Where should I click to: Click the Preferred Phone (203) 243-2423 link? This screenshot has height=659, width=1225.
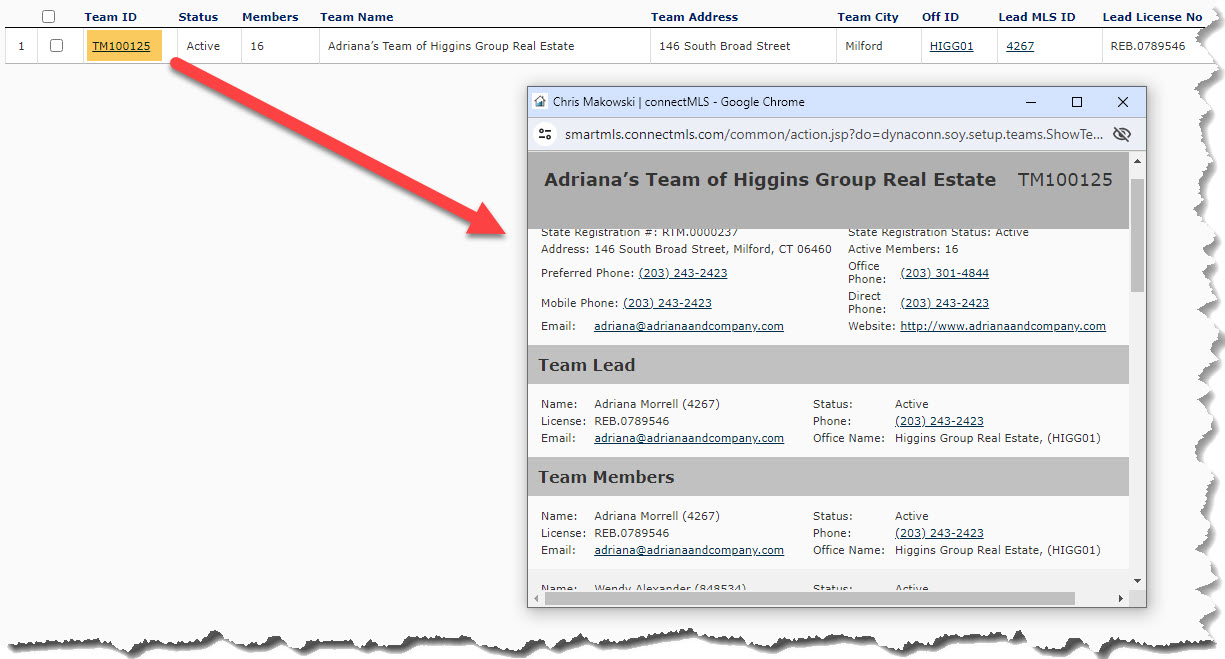click(683, 273)
